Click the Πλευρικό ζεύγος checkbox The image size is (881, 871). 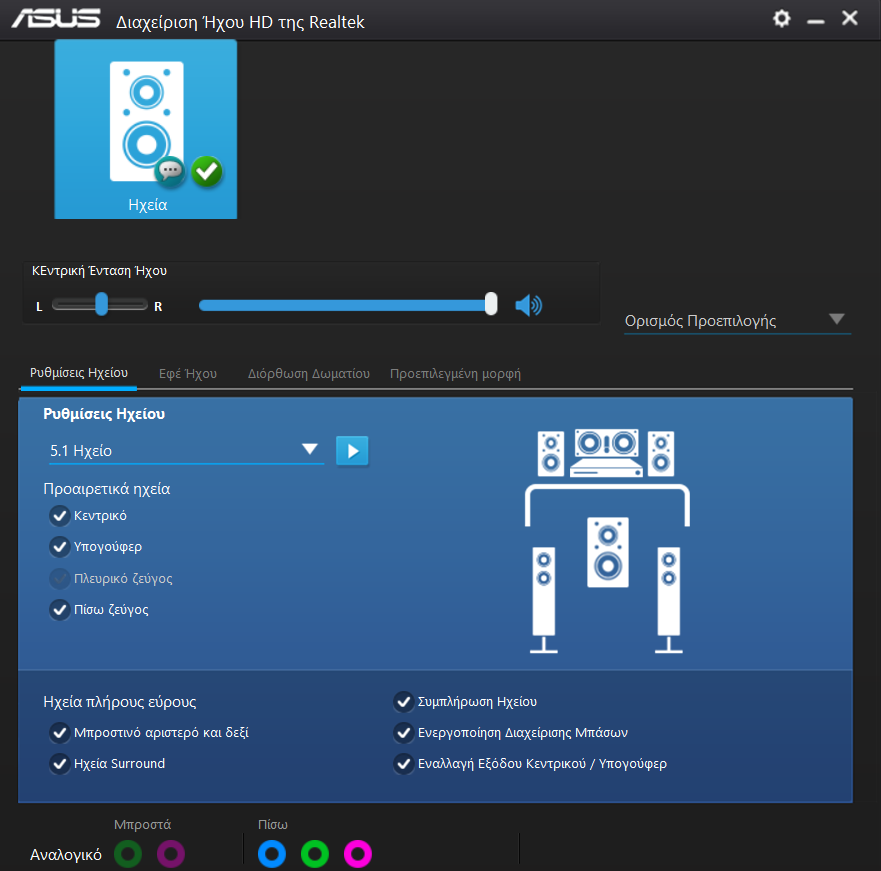pyautogui.click(x=60, y=578)
